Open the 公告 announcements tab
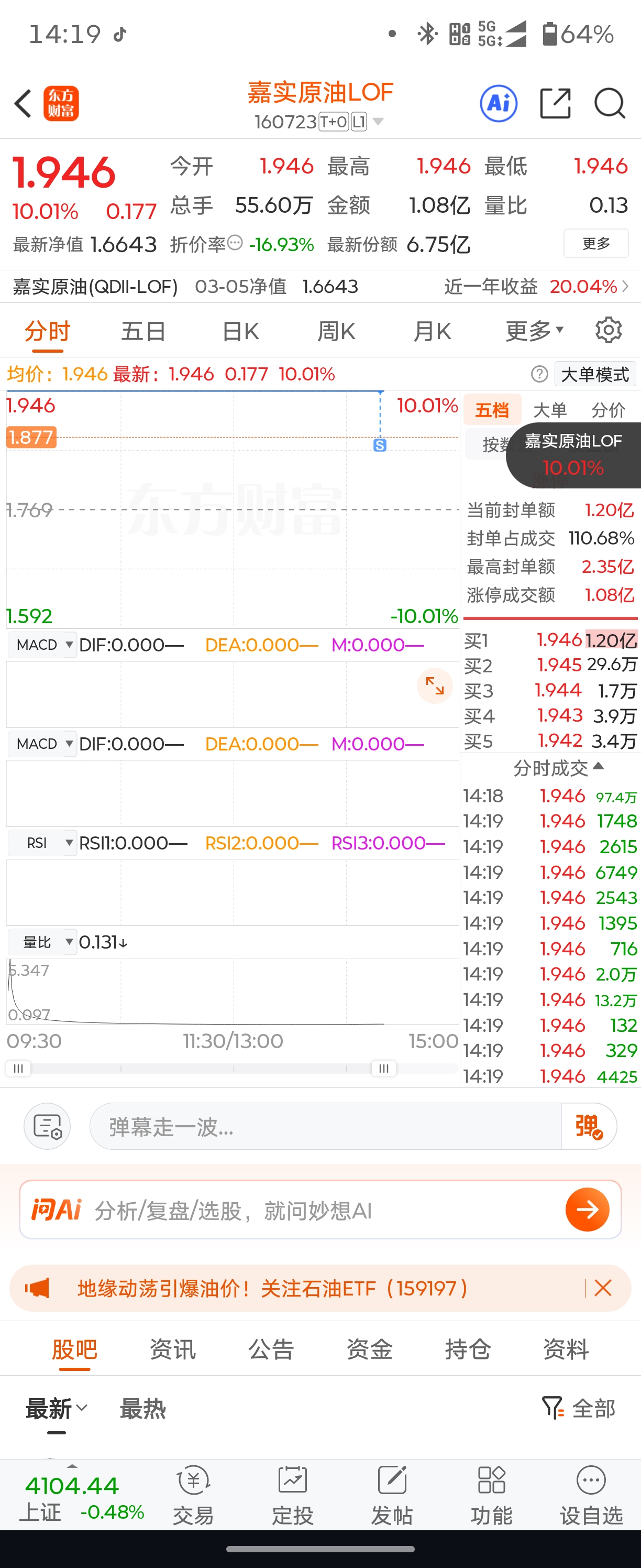 coord(271,1349)
